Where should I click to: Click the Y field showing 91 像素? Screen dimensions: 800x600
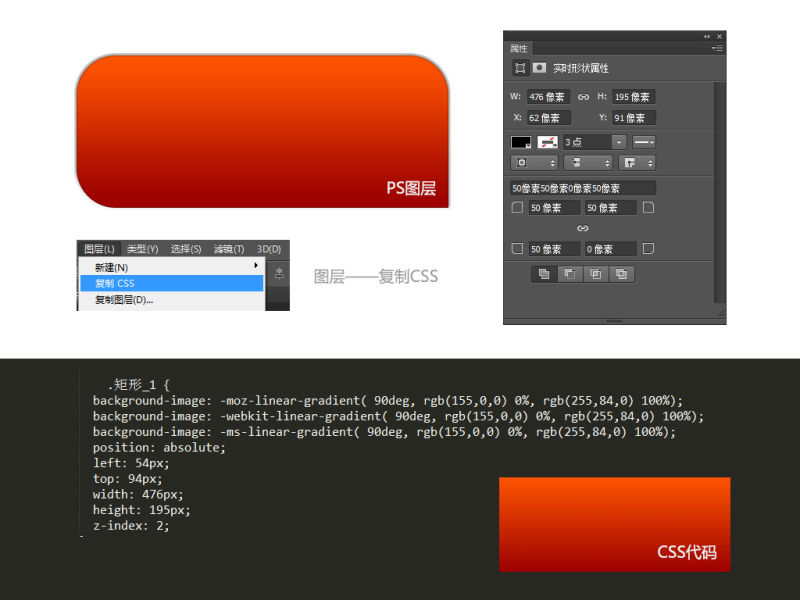tap(634, 118)
